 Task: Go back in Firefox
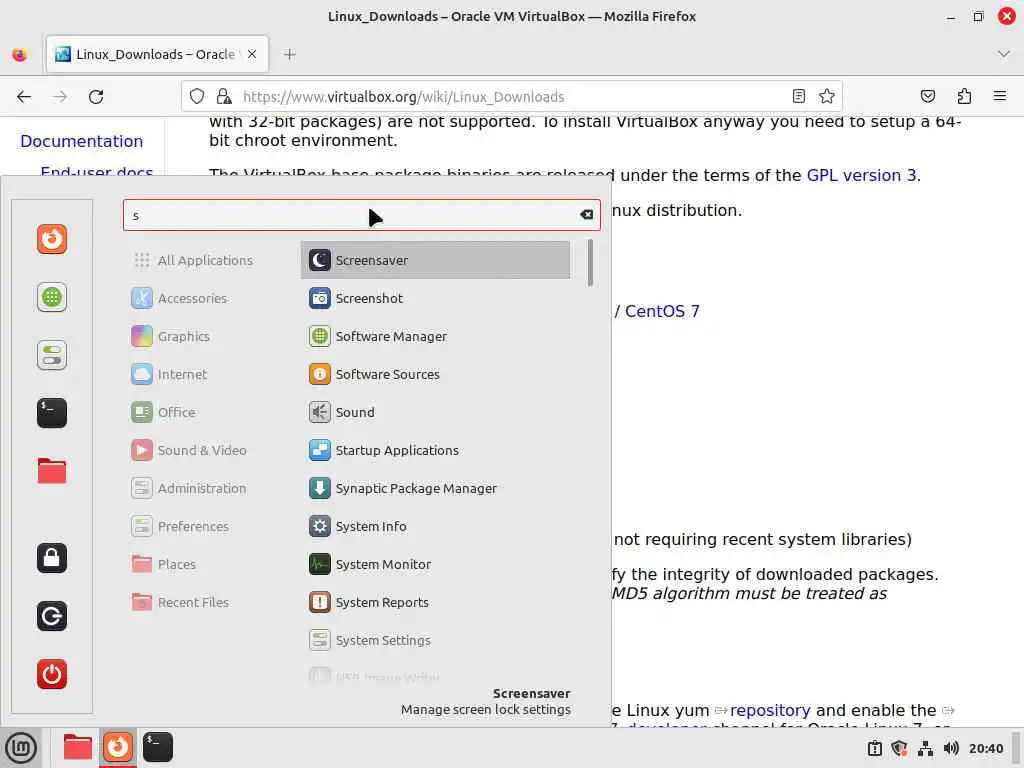(24, 97)
